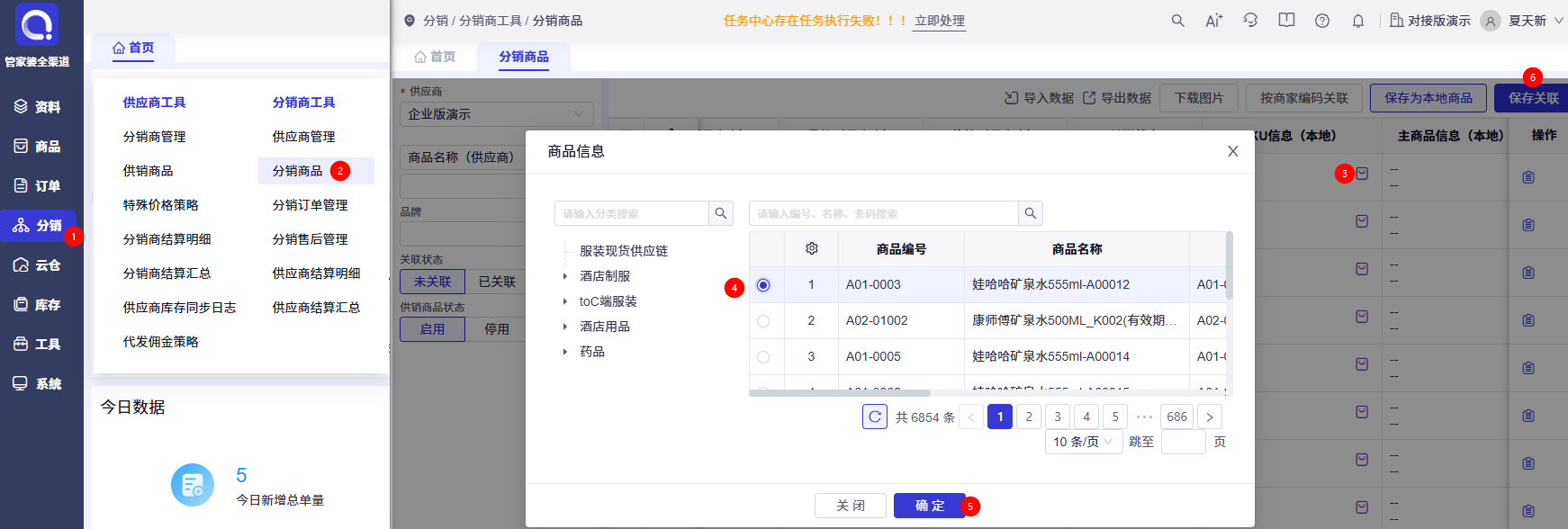Screen dimensions: 1568x529
Task: Click the 保存为本地商品 button
Action: pyautogui.click(x=1428, y=98)
